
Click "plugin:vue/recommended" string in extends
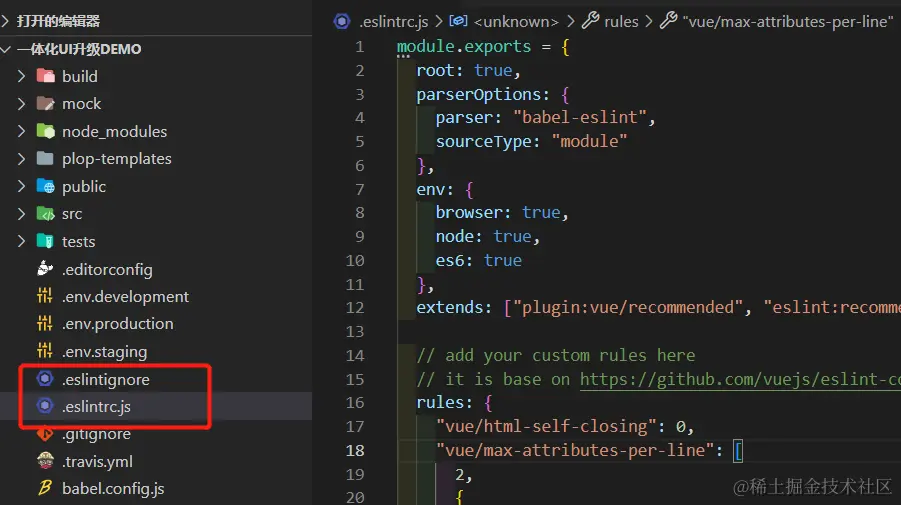tap(628, 307)
